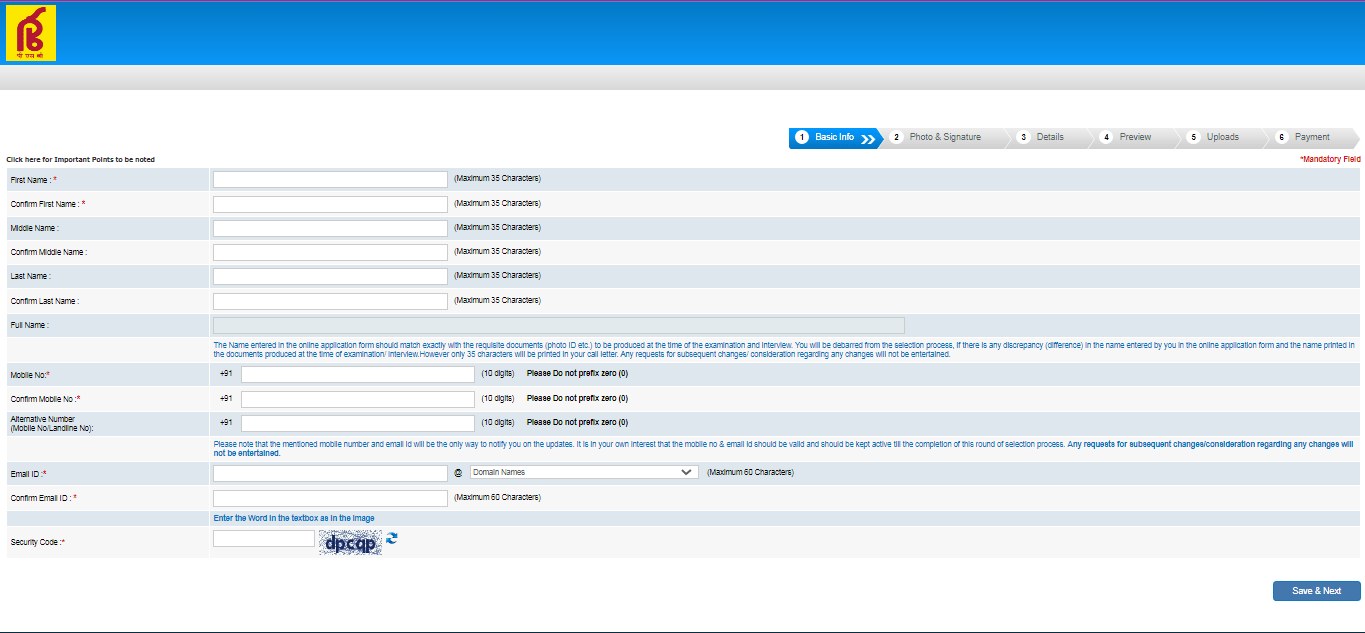Focus the First Name input field
Viewport: 1365px width, 633px height.
[x=330, y=179]
